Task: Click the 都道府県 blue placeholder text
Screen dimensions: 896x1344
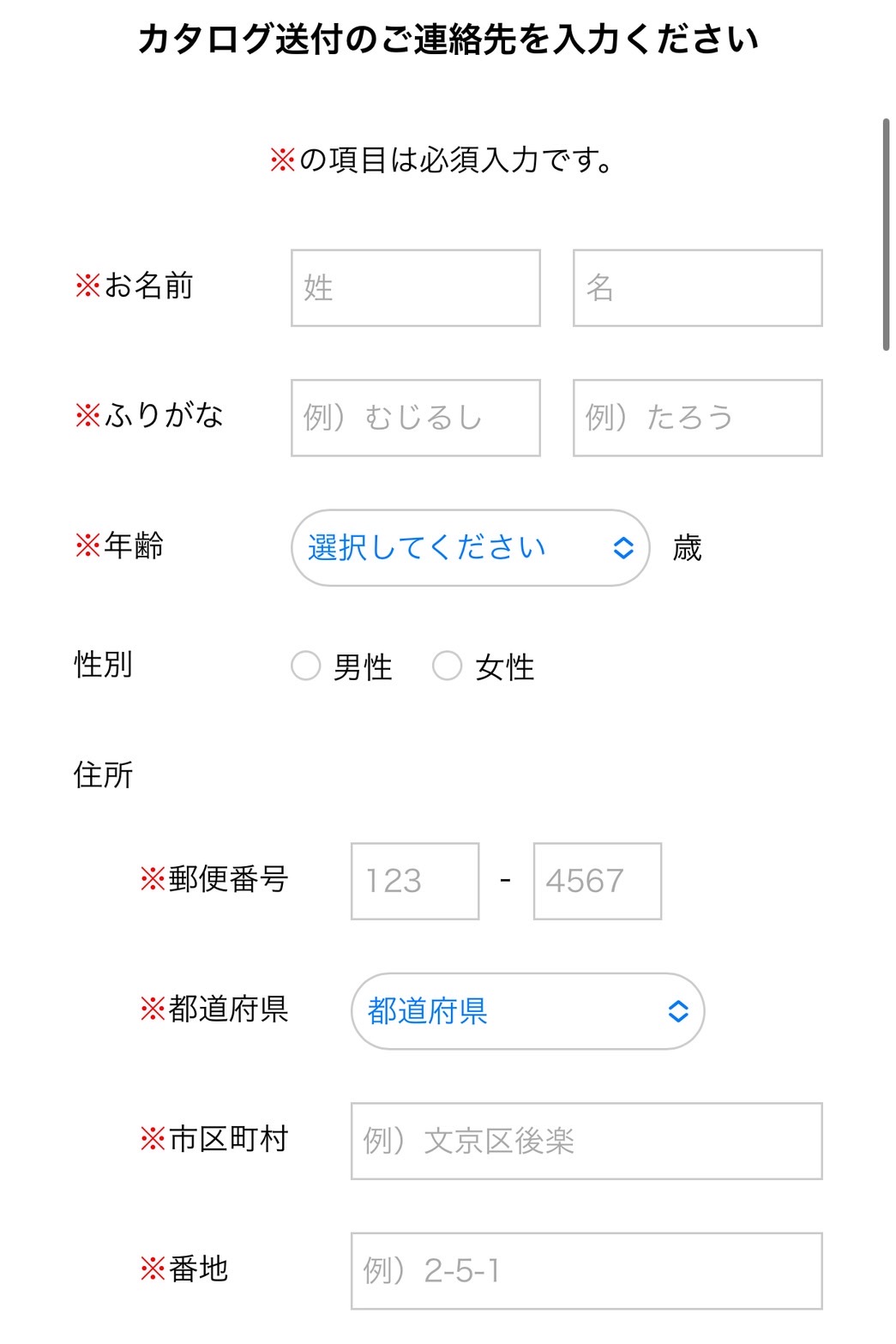Action: (428, 1012)
